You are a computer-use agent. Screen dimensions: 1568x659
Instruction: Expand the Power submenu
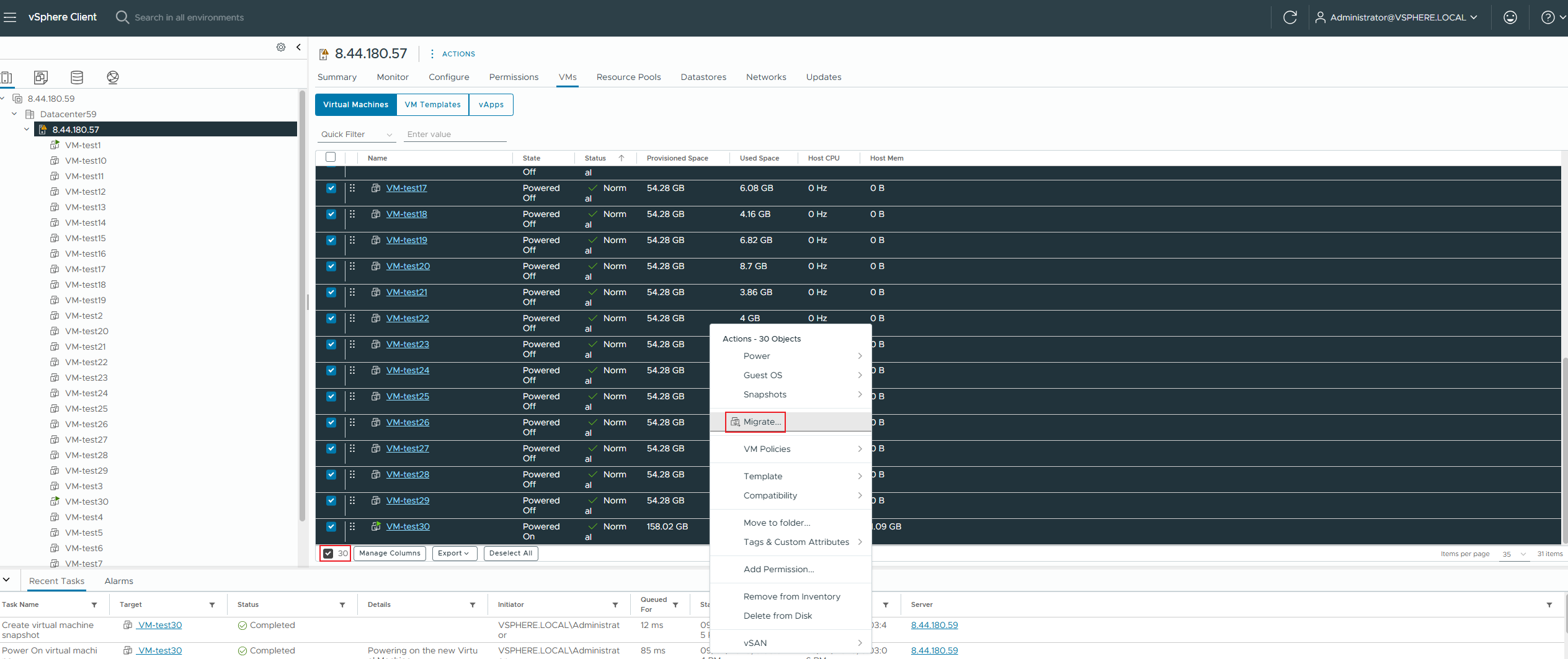(x=791, y=356)
